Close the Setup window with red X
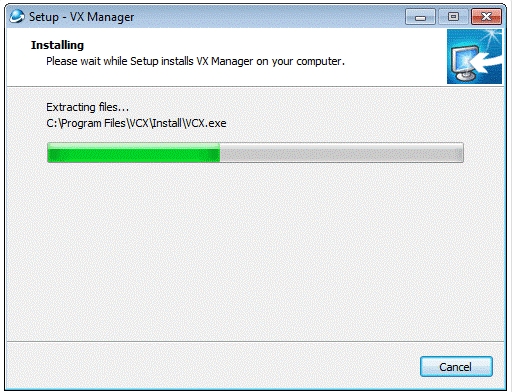512x392 pixels. pyautogui.click(x=486, y=17)
